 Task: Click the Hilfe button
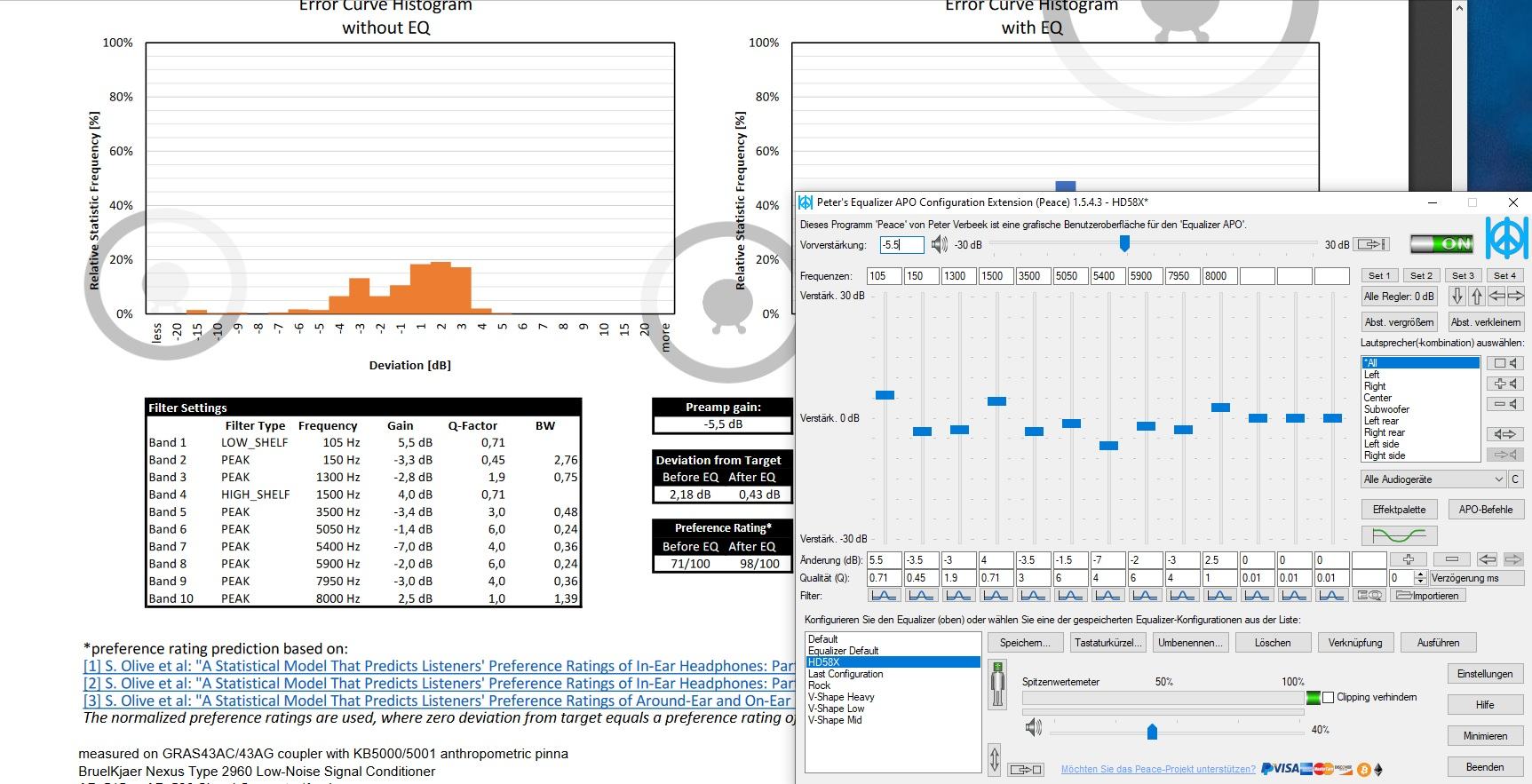[1485, 705]
